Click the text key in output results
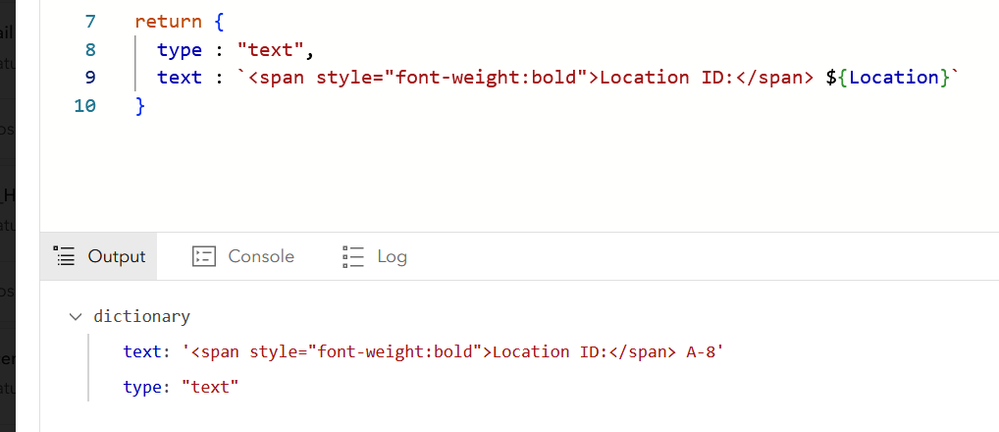The image size is (999, 432). 141,351
